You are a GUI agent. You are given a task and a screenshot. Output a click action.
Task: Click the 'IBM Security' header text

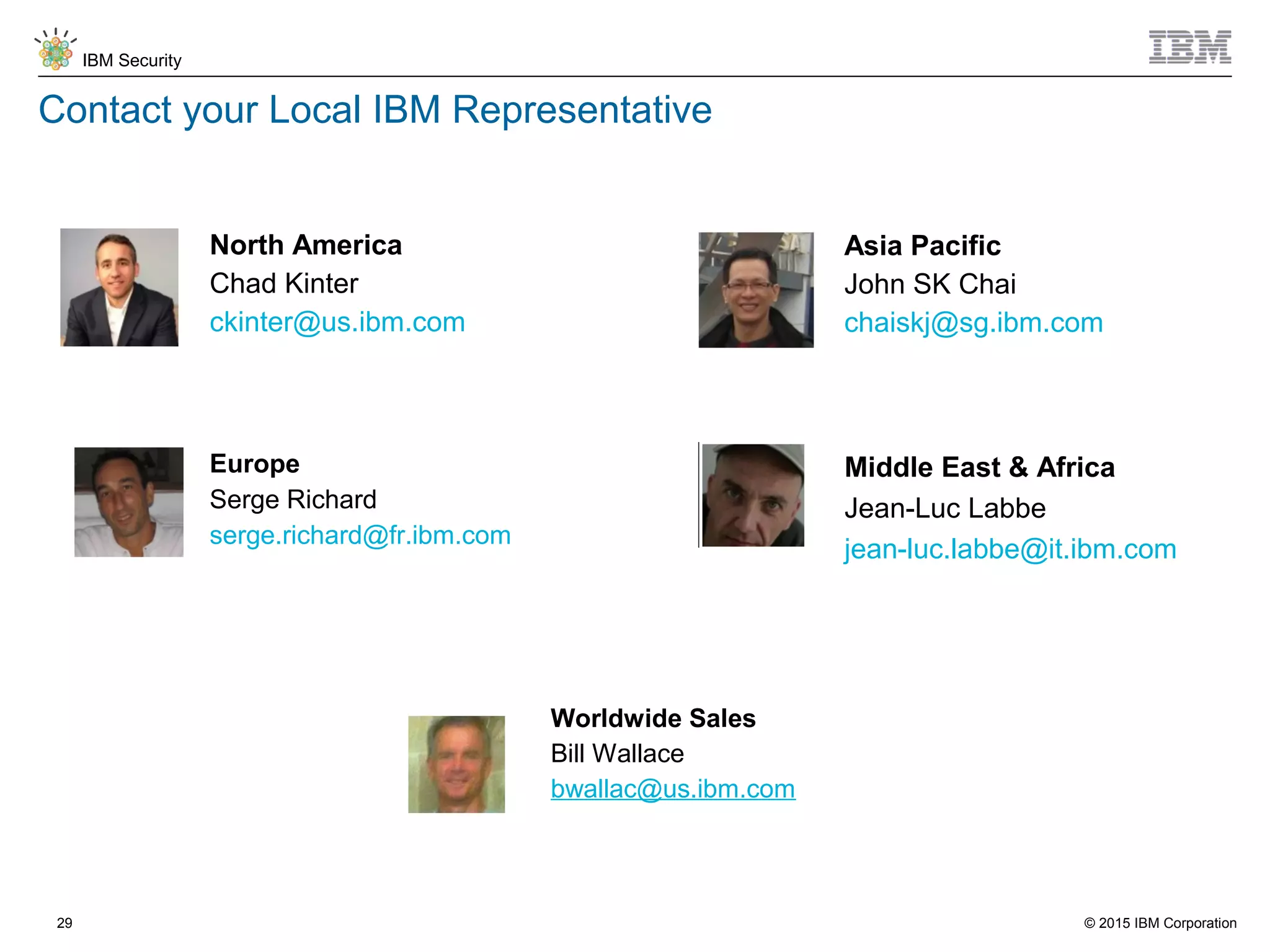pos(132,61)
